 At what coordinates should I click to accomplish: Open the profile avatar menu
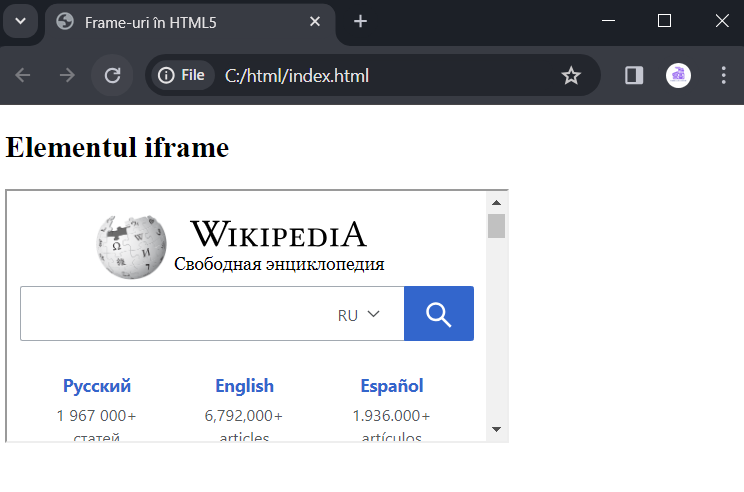[678, 75]
